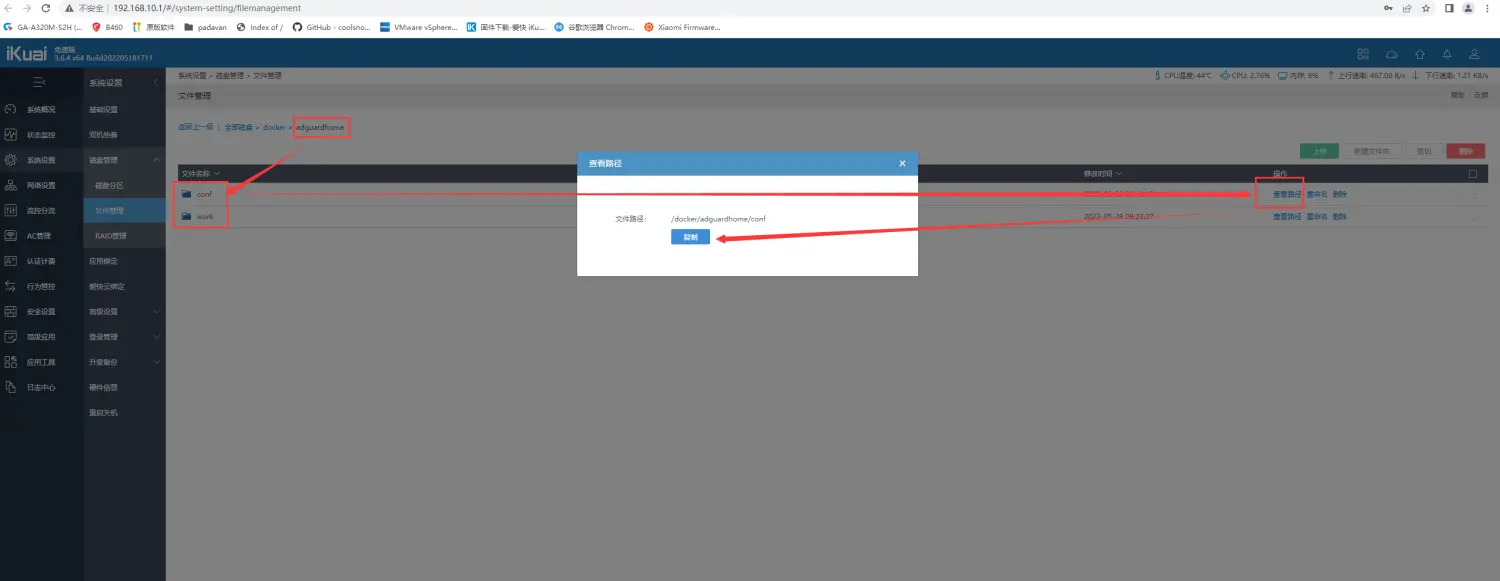
Task: Click the docker breadcrumb link
Action: [x=274, y=128]
